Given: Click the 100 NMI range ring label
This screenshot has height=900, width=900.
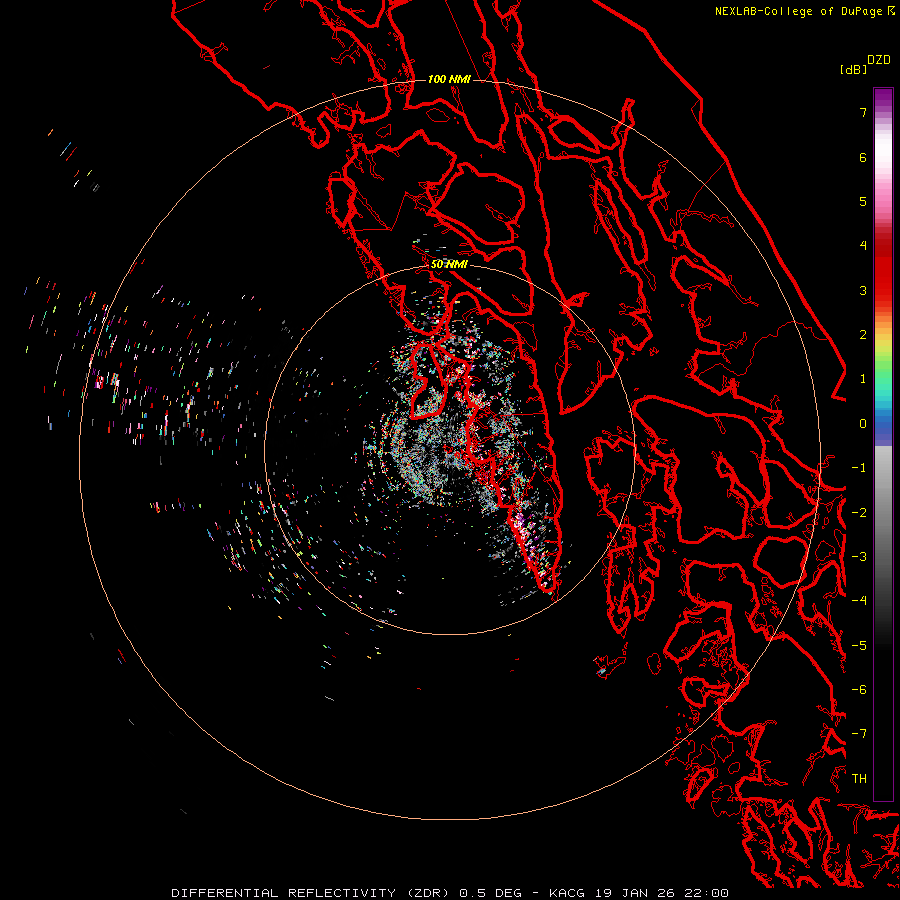Looking at the screenshot, I should [449, 79].
